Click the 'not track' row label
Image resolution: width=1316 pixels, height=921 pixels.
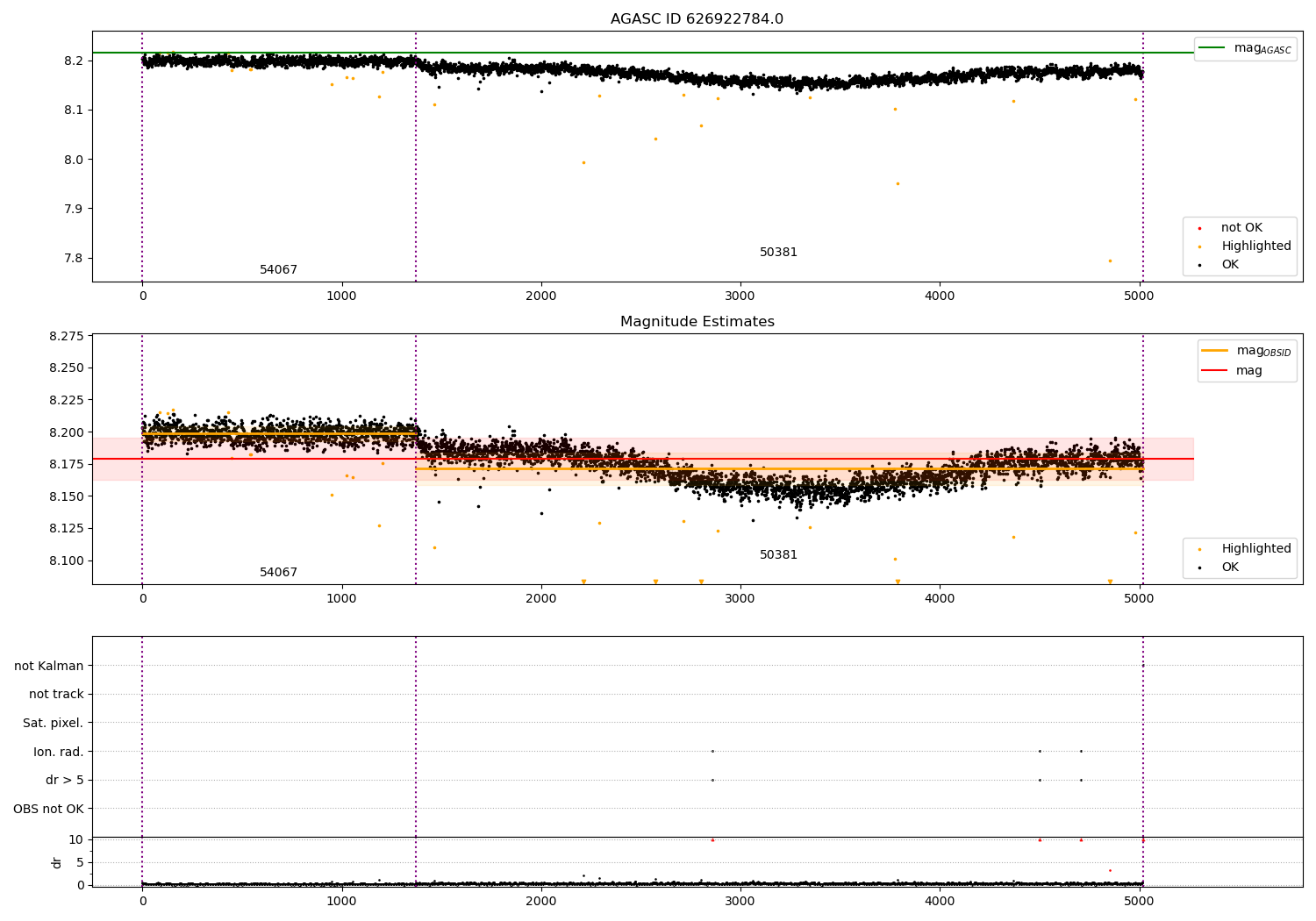click(x=56, y=694)
